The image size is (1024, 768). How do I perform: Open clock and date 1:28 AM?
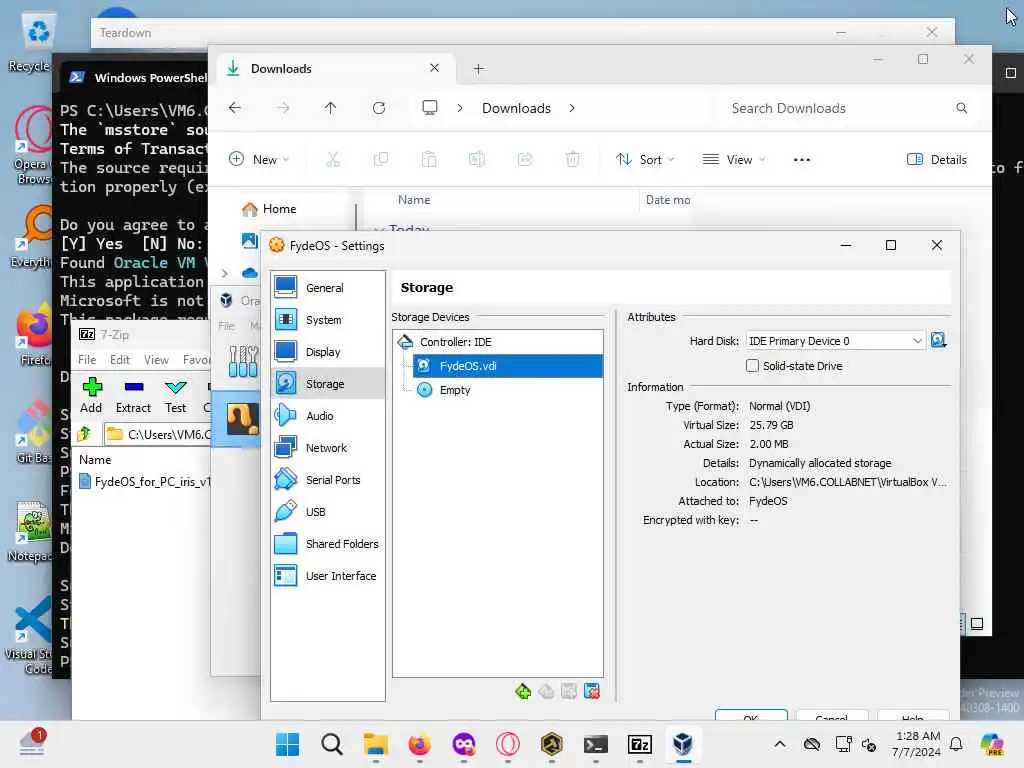click(918, 744)
